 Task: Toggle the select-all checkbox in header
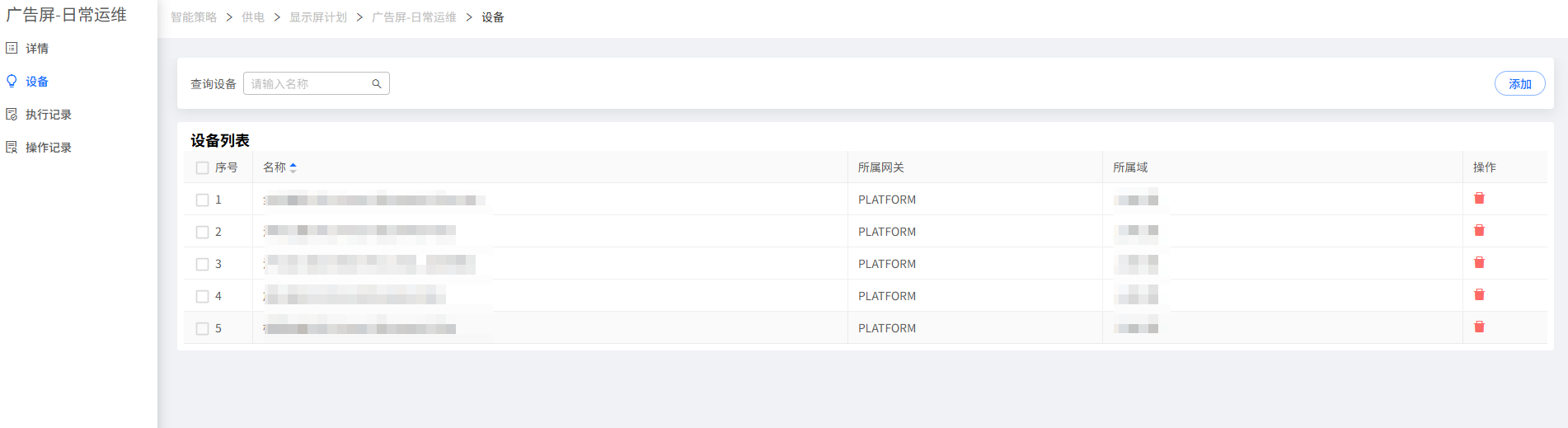(202, 167)
